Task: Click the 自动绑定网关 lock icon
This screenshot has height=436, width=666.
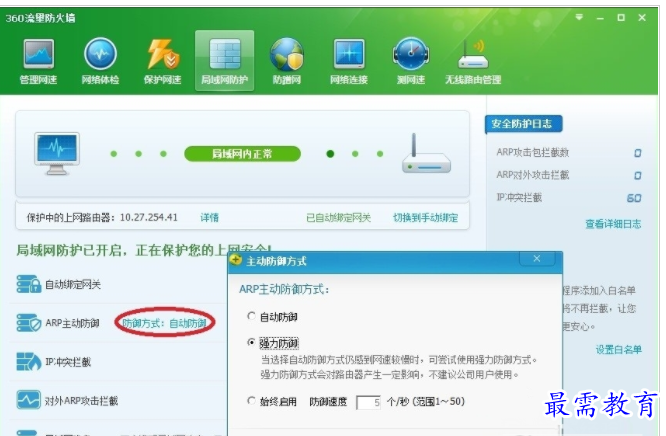Action: [x=28, y=284]
